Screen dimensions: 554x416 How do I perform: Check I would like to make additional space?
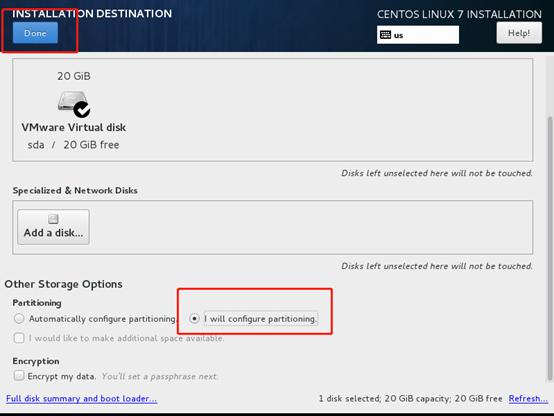(19, 338)
